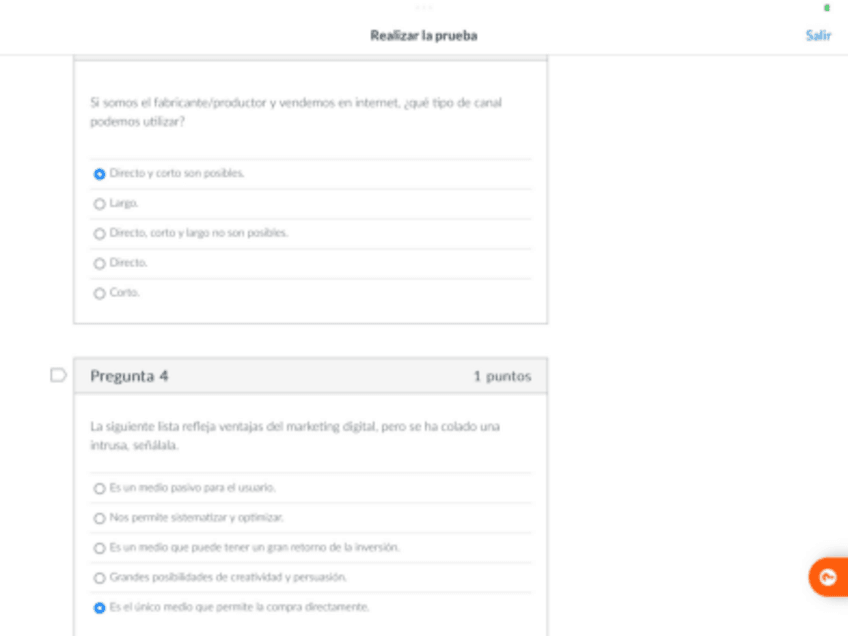Tap the three-dot multitasking indicator at top
This screenshot has width=848, height=636.
(x=424, y=7)
